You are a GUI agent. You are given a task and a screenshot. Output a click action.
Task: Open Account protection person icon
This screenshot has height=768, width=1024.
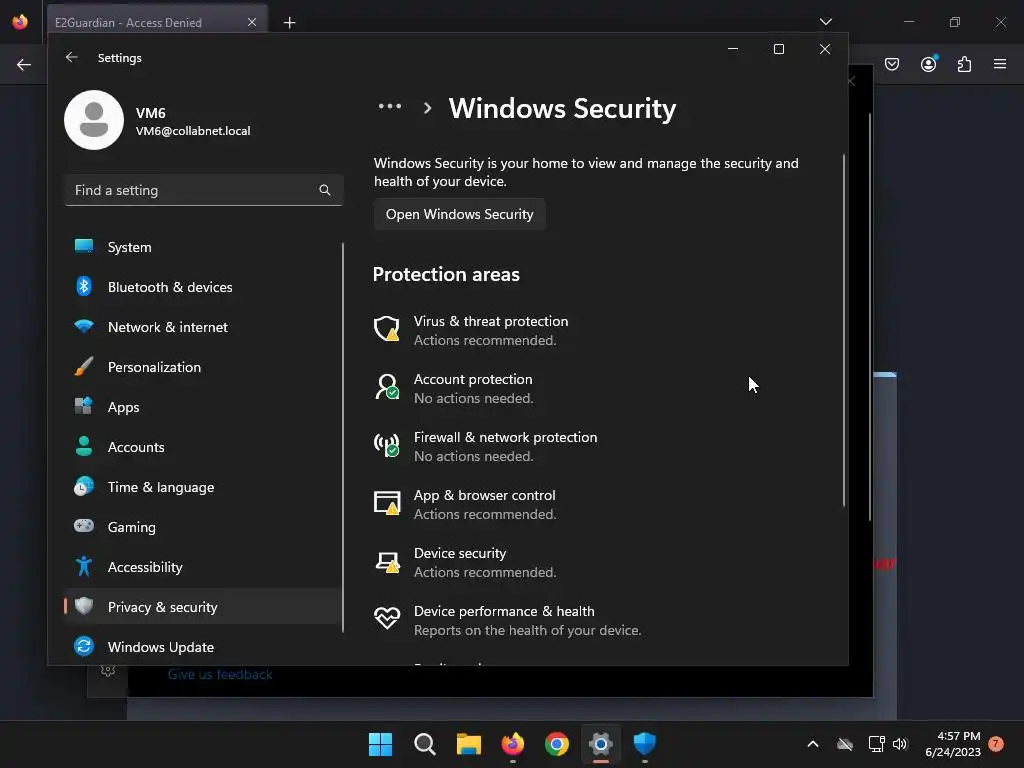tap(387, 387)
